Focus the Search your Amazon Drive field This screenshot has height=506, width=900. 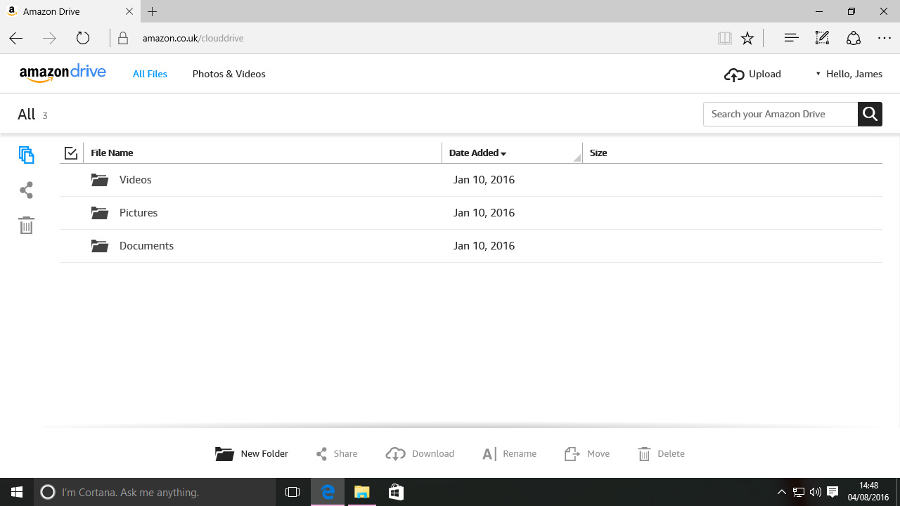pos(781,114)
